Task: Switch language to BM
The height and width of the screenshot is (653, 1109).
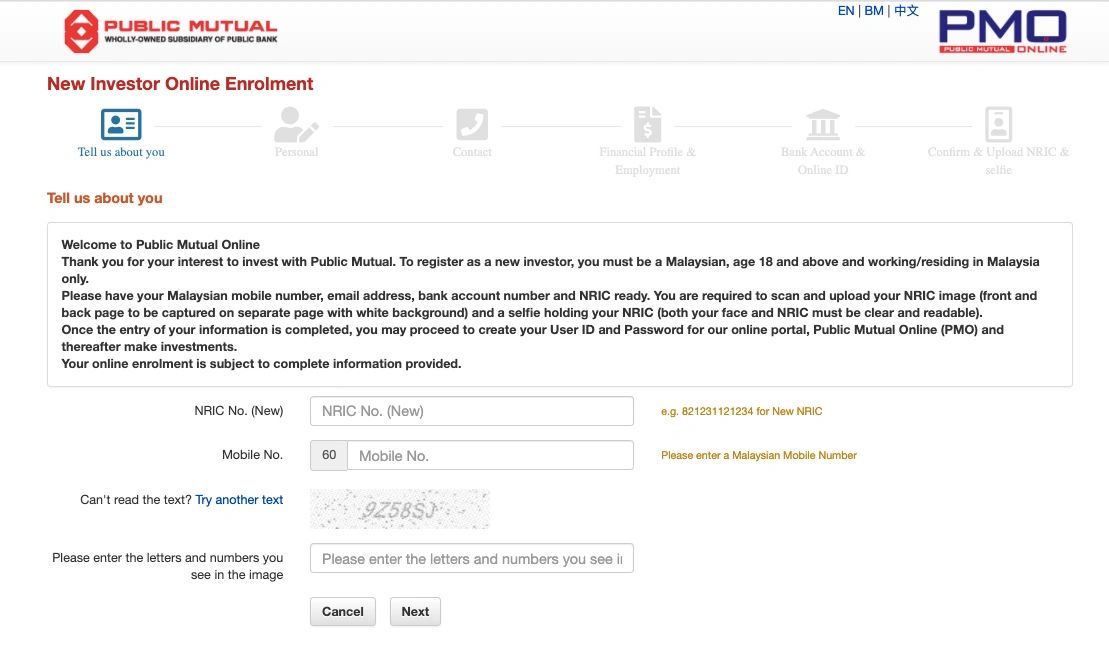Action: 874,11
